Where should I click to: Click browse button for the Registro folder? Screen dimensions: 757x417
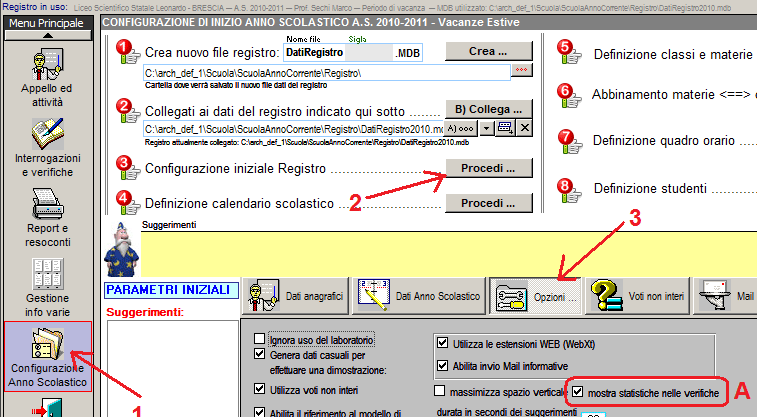521,70
